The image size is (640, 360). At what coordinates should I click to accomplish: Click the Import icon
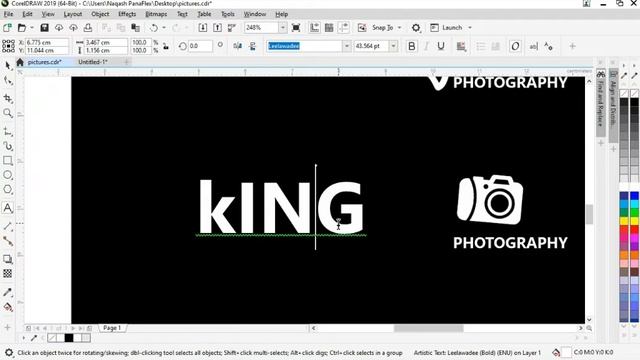[203, 28]
